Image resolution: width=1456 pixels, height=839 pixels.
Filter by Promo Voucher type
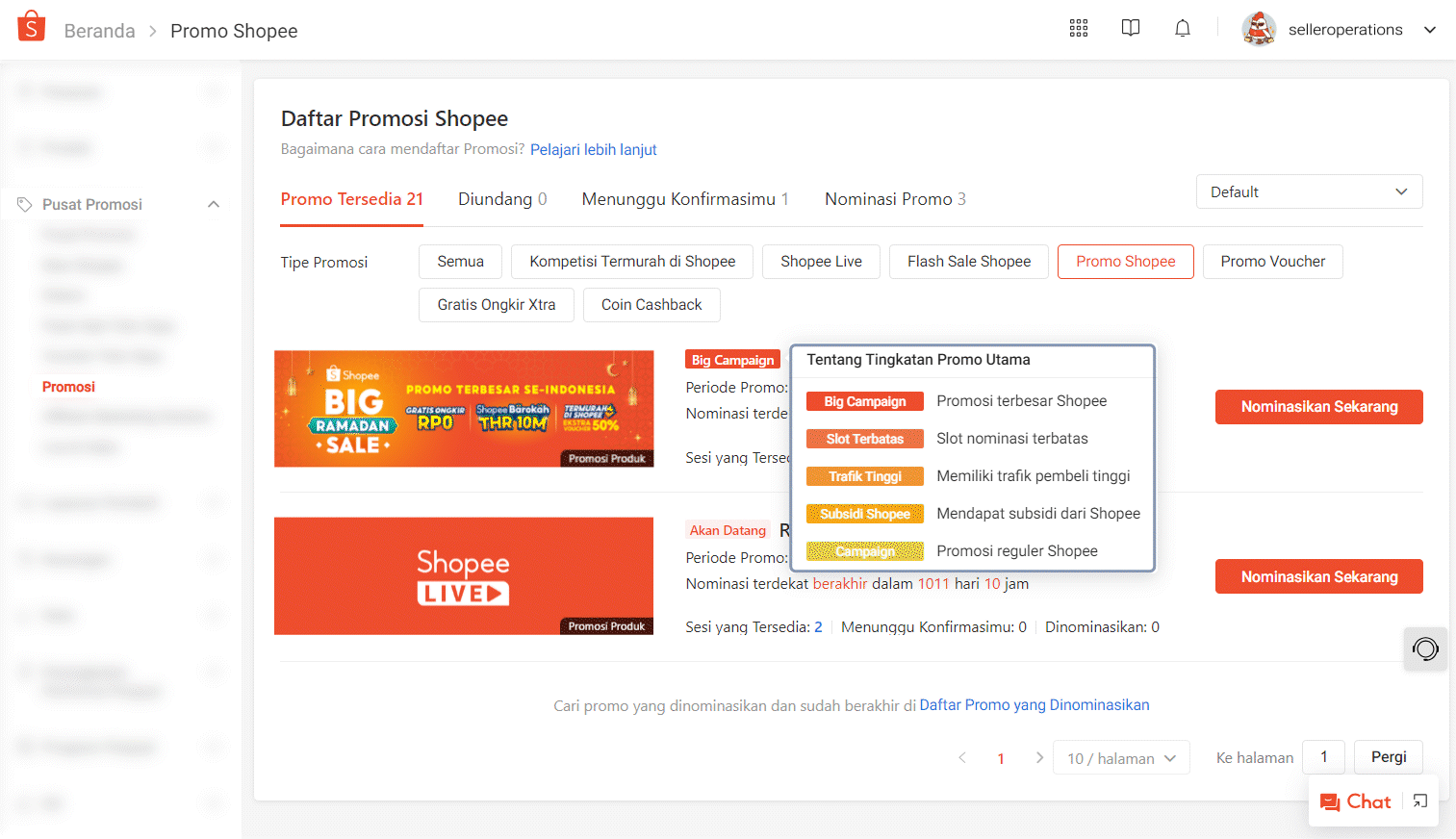[1272, 262]
